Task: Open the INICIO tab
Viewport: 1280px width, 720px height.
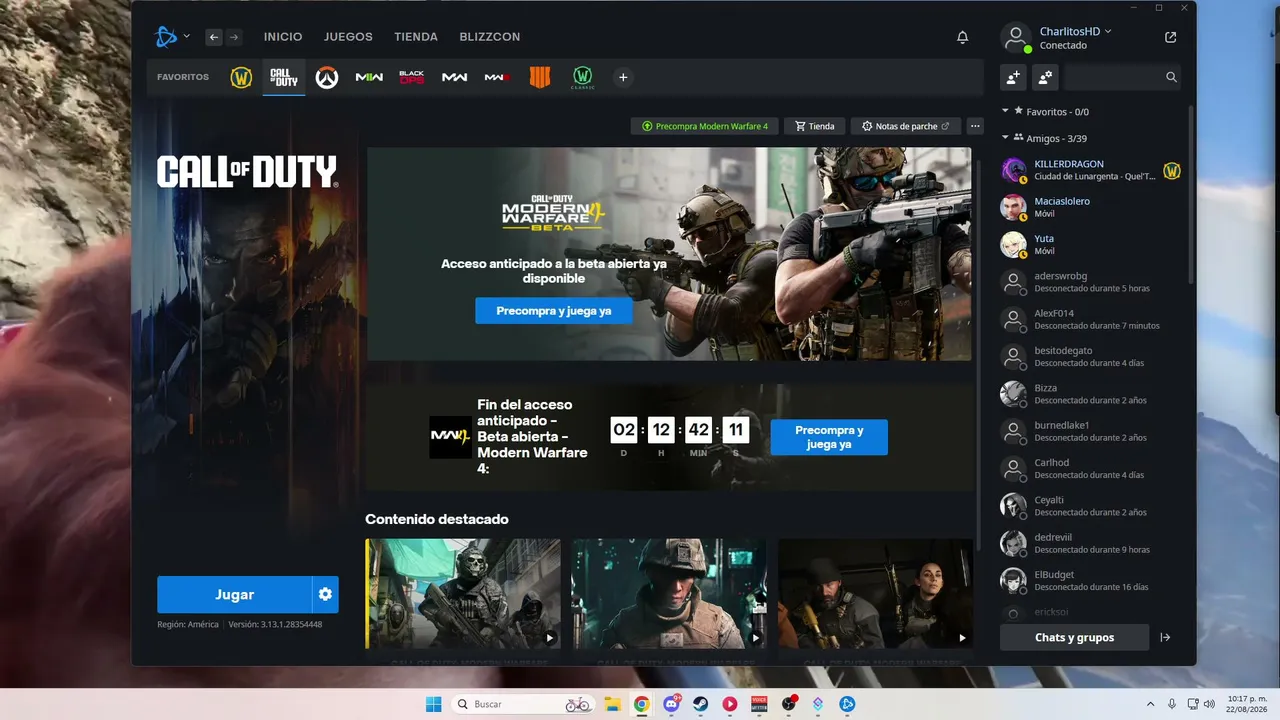Action: pos(283,37)
